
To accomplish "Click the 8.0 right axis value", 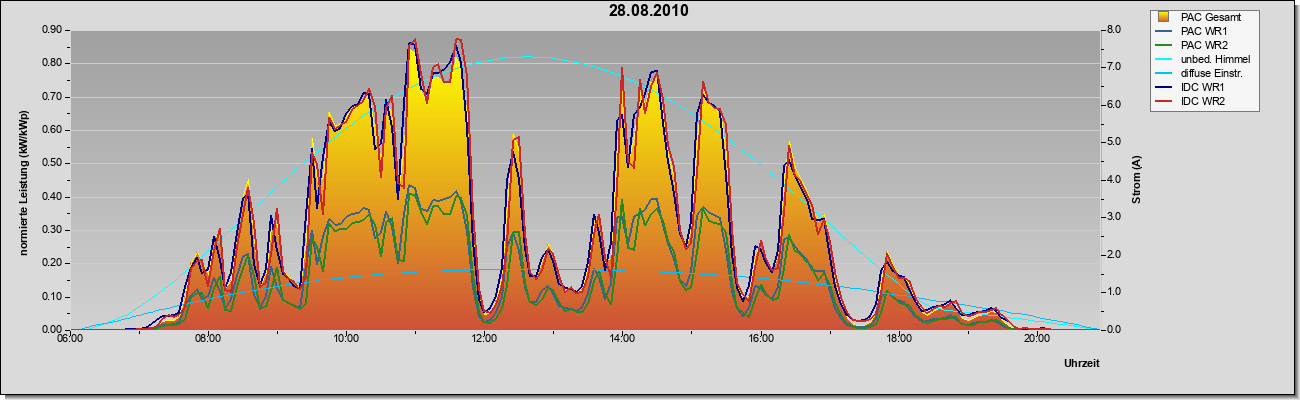I will pyautogui.click(x=1114, y=30).
